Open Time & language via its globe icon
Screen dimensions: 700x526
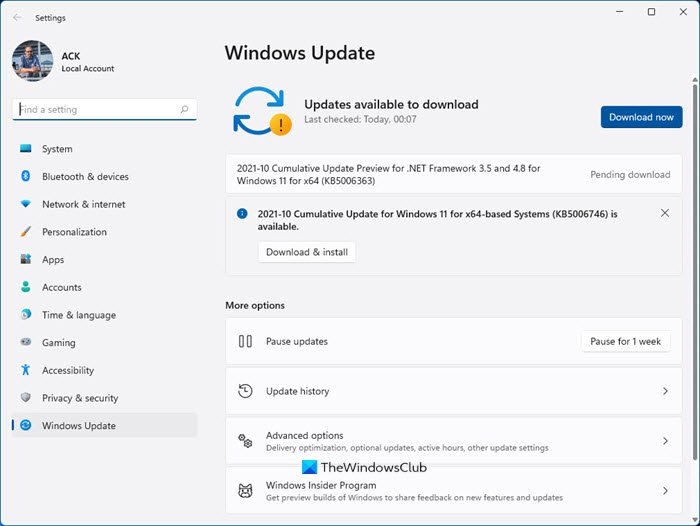(25, 314)
